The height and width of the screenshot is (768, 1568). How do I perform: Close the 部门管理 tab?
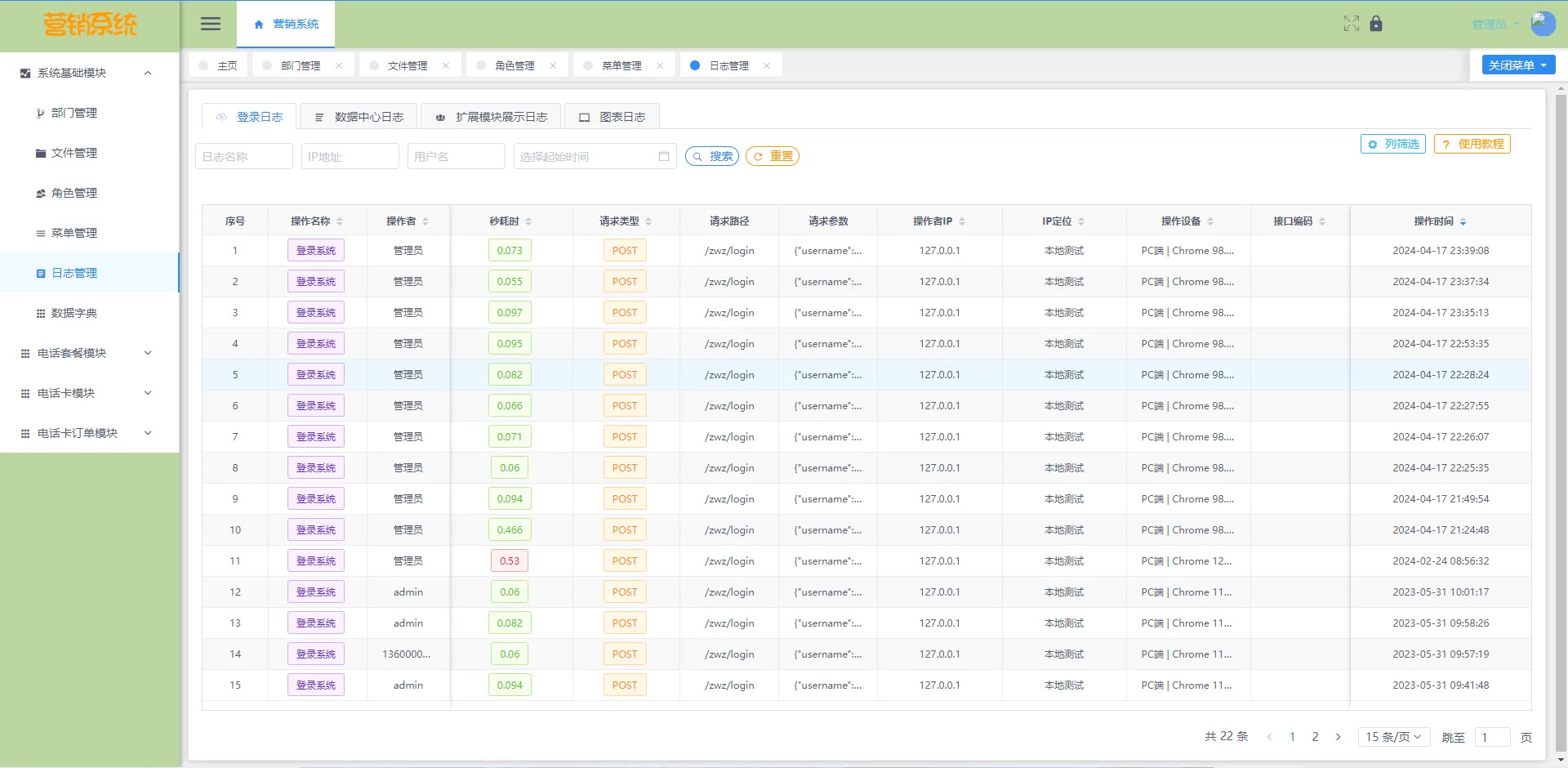339,65
